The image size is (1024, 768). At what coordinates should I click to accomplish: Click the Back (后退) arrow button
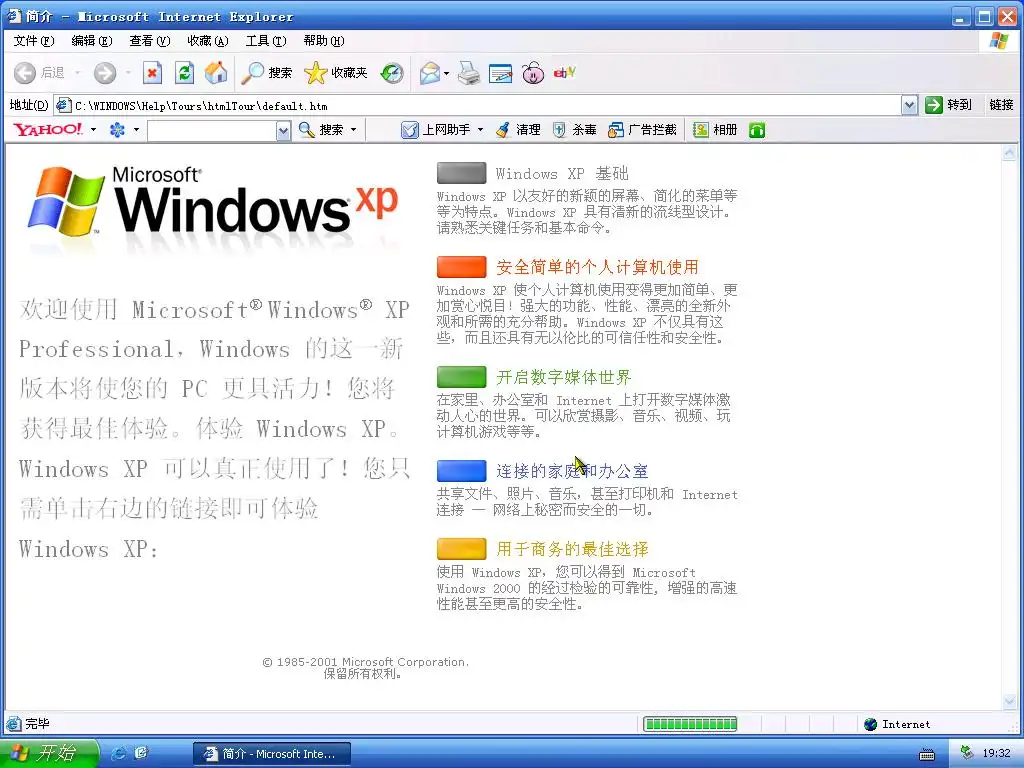[39, 72]
